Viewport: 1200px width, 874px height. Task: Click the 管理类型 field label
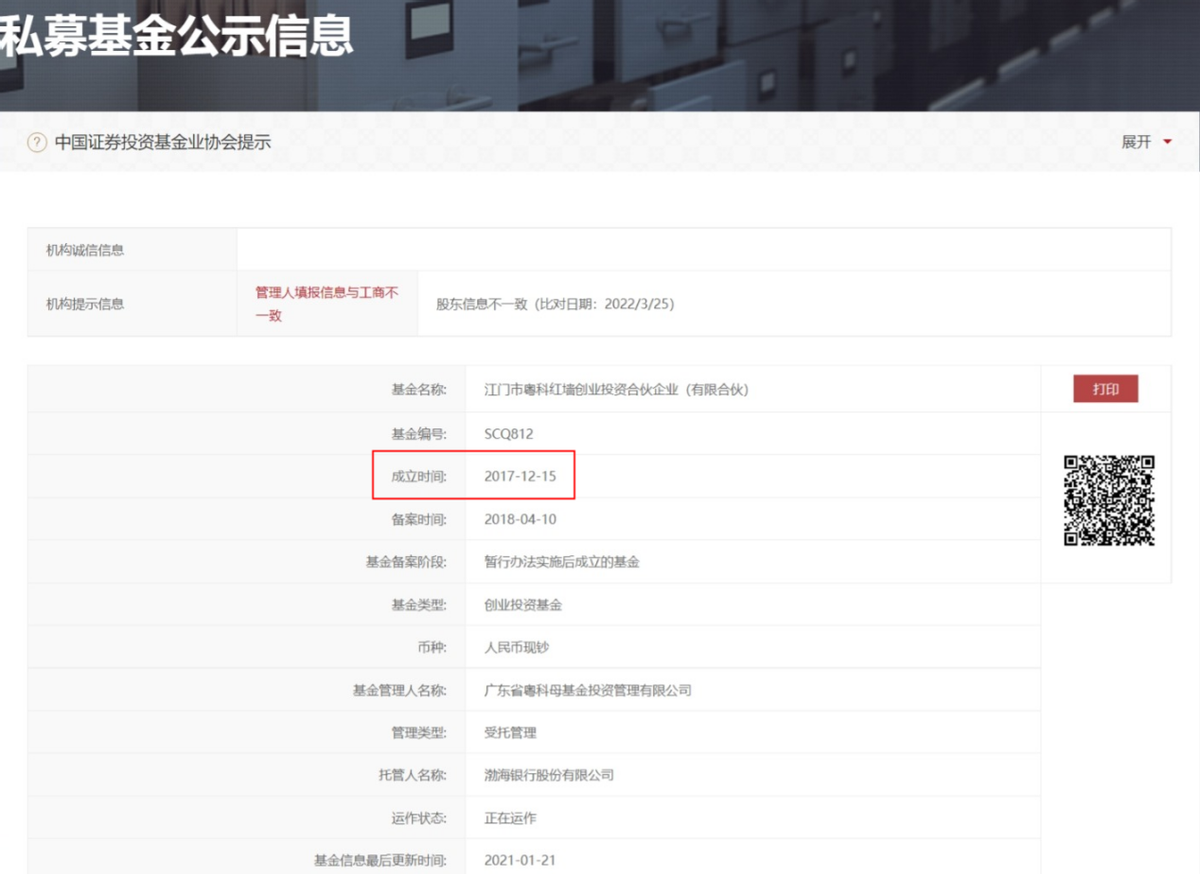click(x=420, y=732)
